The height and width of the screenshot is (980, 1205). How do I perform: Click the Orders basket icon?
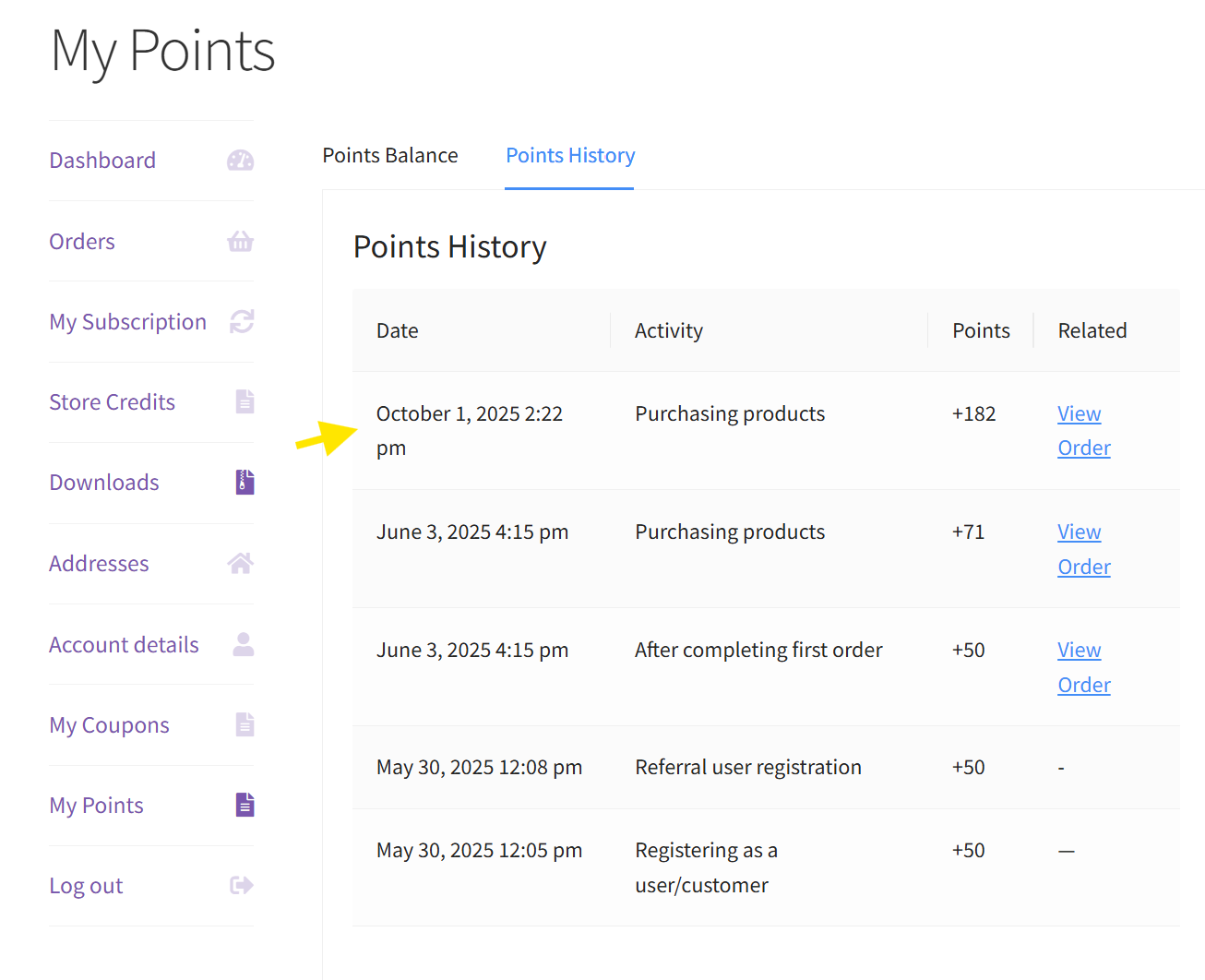[x=240, y=242]
